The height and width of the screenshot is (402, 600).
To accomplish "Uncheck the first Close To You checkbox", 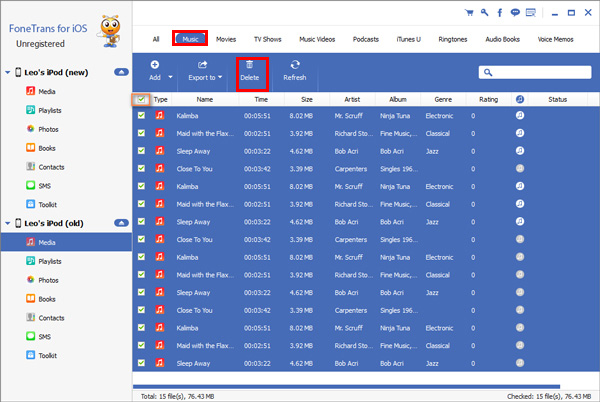I will 141,168.
